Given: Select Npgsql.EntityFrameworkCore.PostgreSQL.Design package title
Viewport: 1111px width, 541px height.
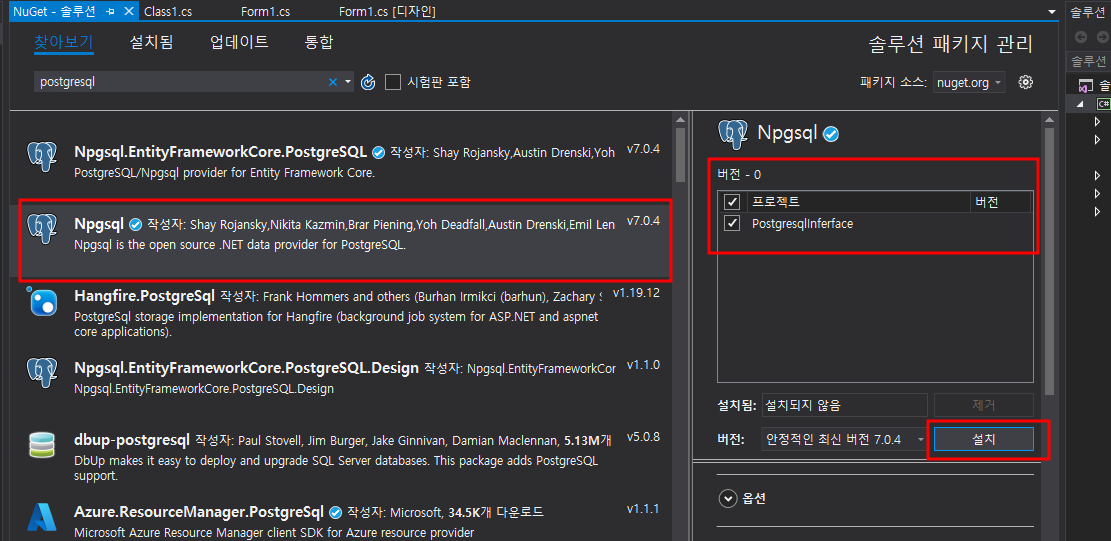Looking at the screenshot, I should [x=247, y=368].
